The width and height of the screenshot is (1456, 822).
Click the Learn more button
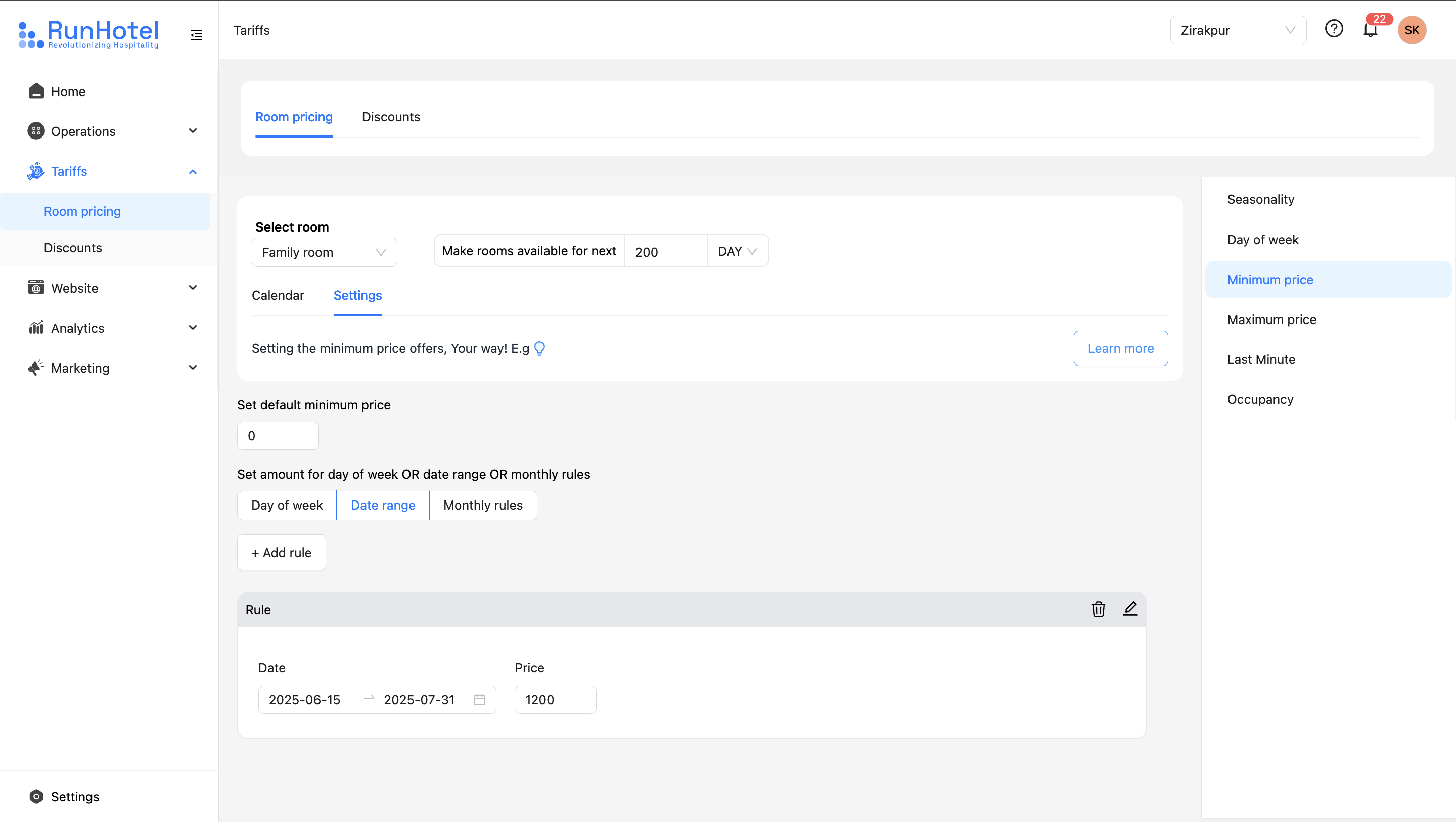click(1121, 348)
